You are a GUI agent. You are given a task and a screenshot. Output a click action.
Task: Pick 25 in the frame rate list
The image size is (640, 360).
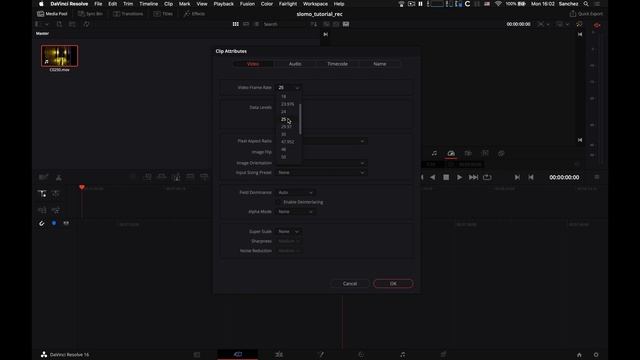pos(283,119)
